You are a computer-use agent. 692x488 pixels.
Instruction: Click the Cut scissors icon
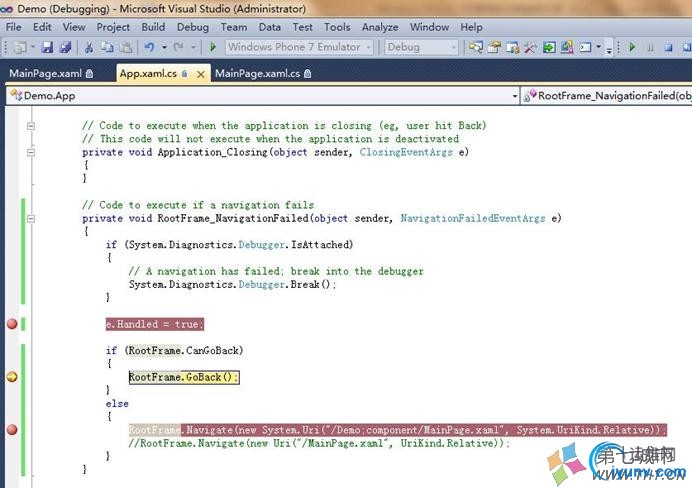coord(89,47)
